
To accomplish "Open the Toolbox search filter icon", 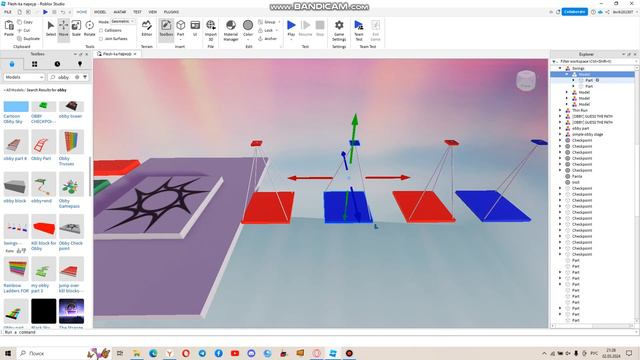I will pos(85,77).
